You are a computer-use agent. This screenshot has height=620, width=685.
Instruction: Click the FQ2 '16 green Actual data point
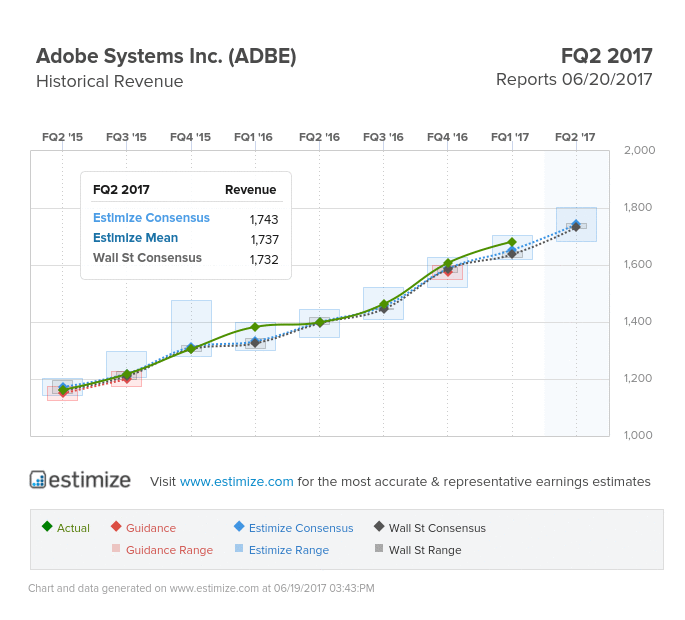(x=319, y=322)
